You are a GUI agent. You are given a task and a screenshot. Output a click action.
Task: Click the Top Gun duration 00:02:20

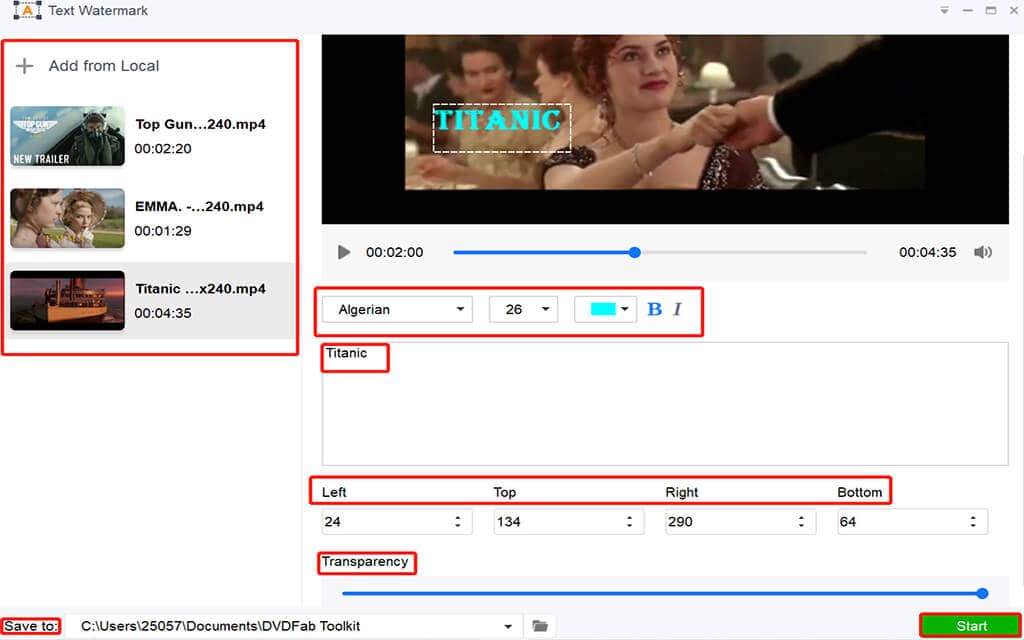pyautogui.click(x=163, y=149)
